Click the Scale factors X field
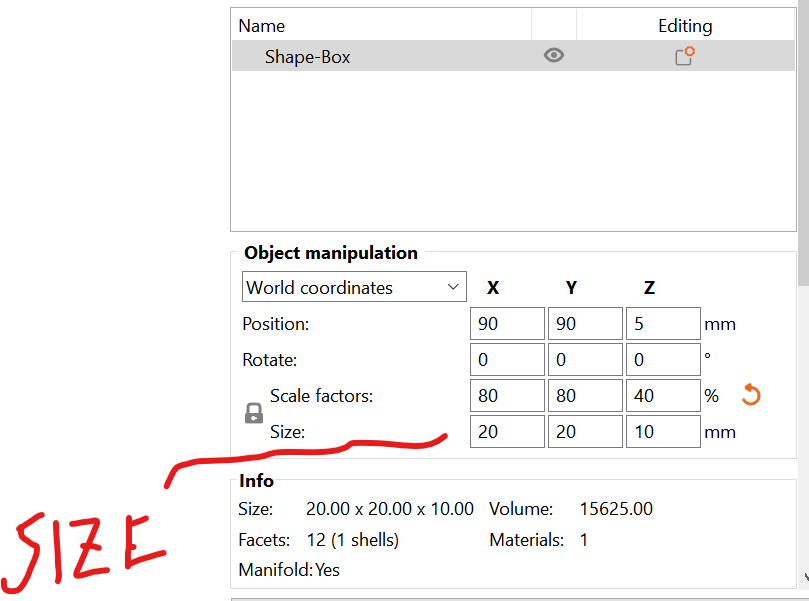 (507, 396)
